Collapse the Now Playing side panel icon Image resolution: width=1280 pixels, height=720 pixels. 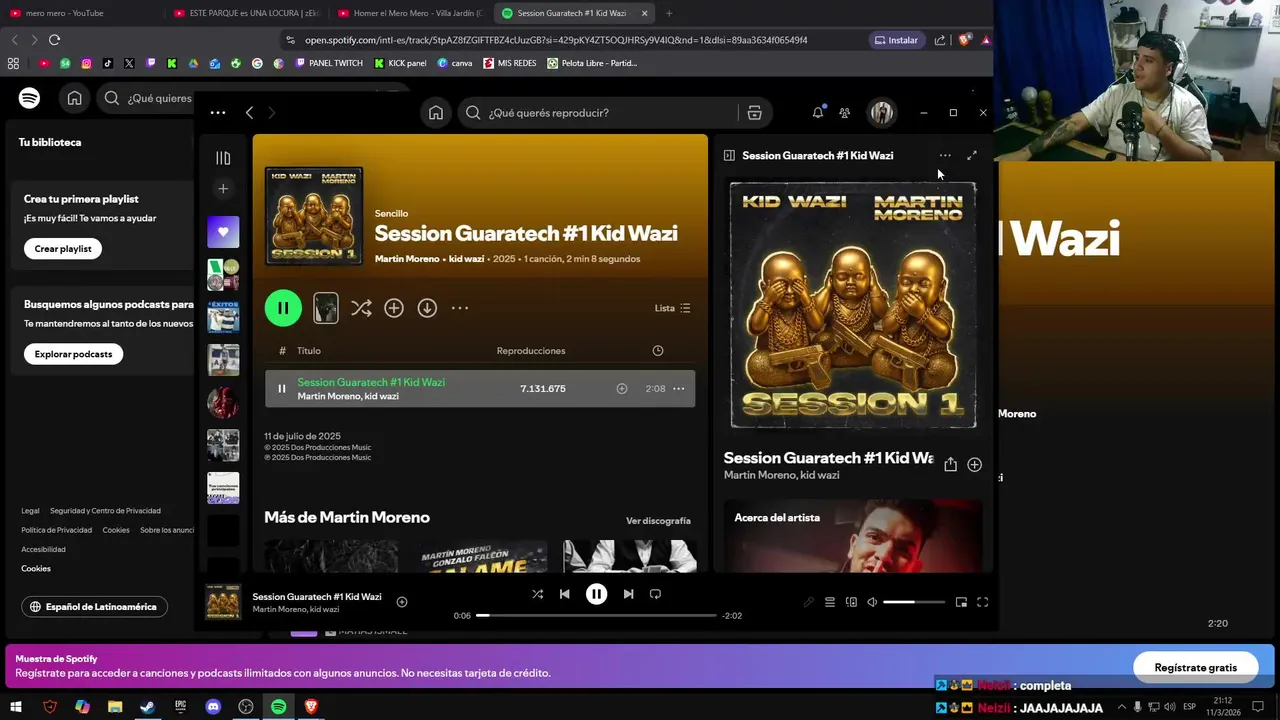[729, 155]
